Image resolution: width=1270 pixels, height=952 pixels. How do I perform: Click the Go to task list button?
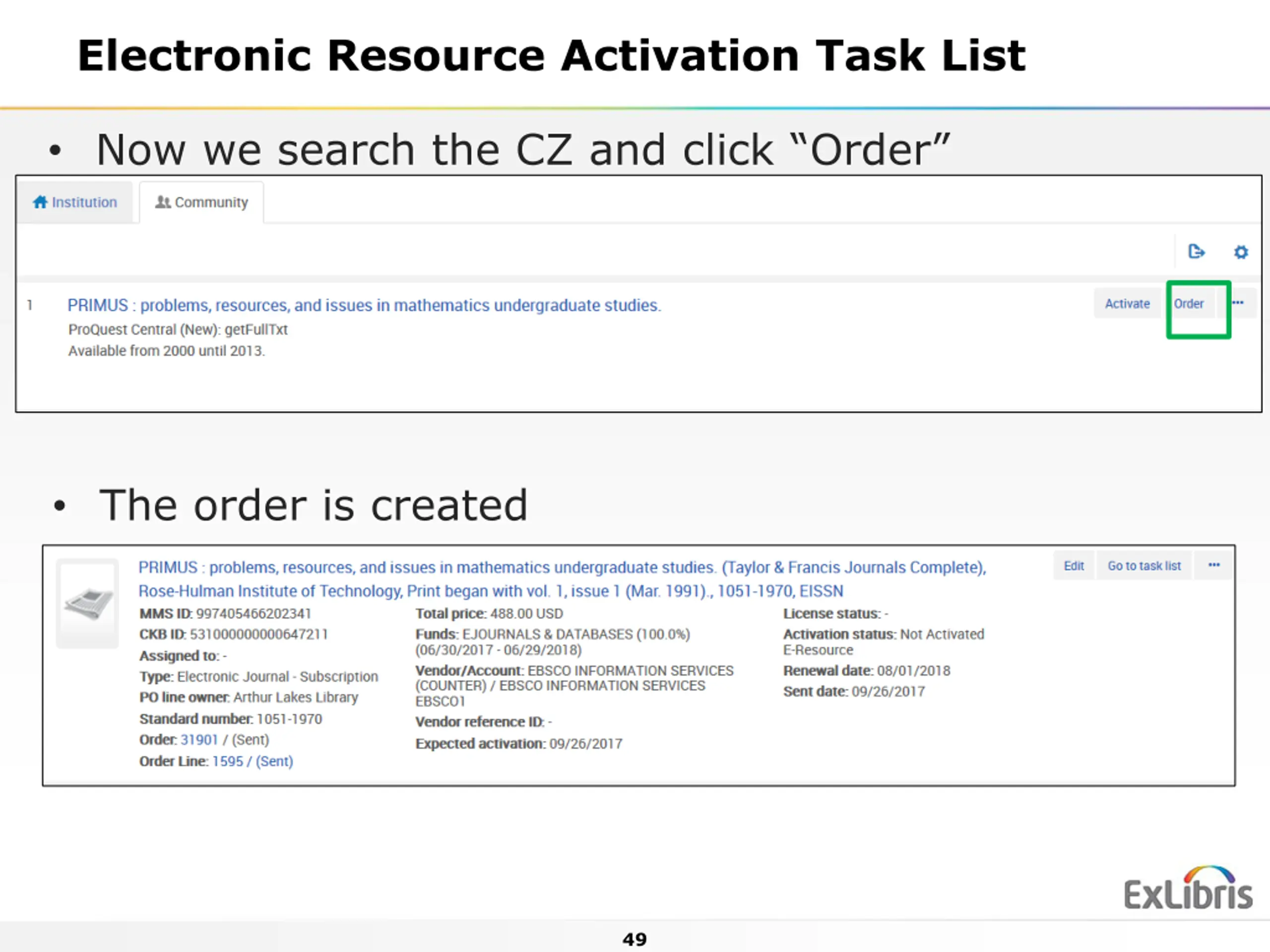tap(1143, 566)
